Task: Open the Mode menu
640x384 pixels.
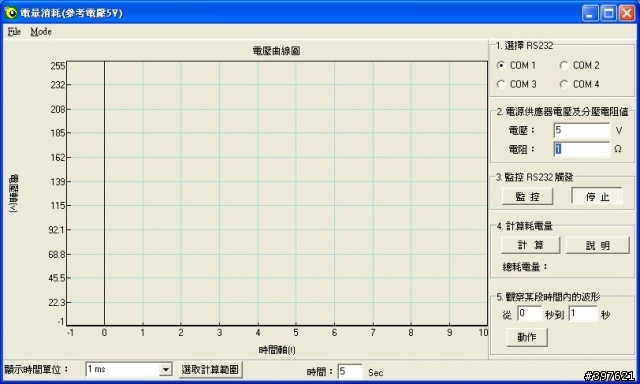Action: pyautogui.click(x=41, y=31)
